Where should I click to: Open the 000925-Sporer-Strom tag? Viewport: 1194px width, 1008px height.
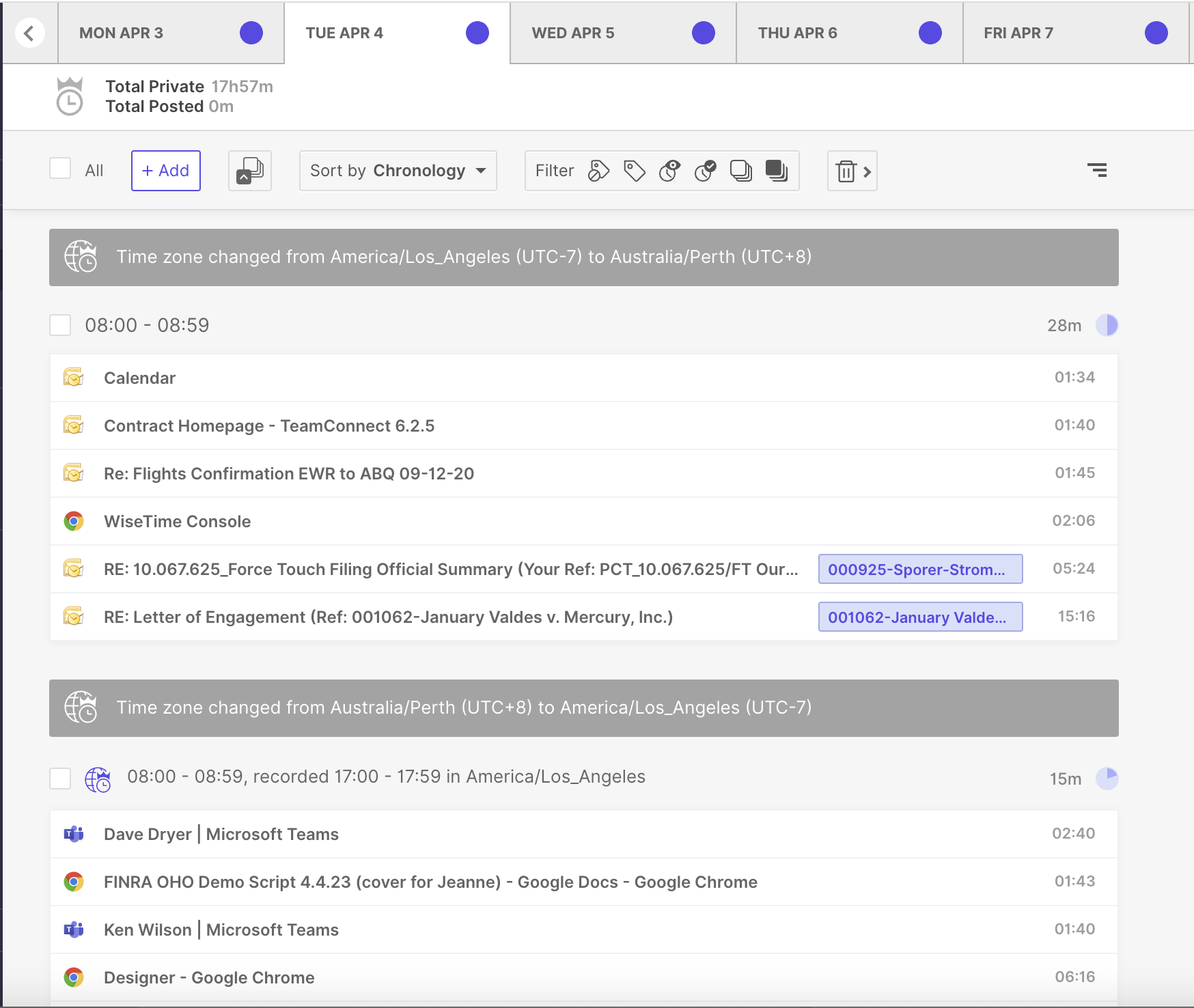click(920, 569)
